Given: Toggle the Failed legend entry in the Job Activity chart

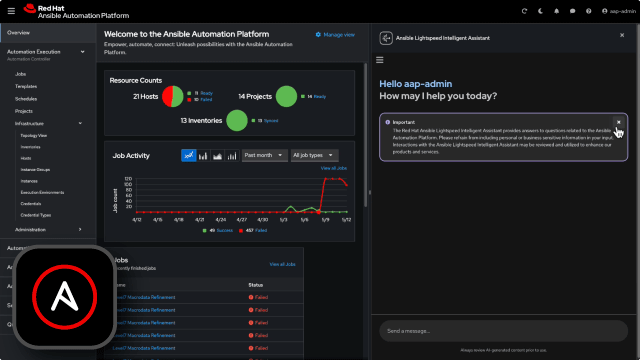Looking at the screenshot, I should click(253, 231).
